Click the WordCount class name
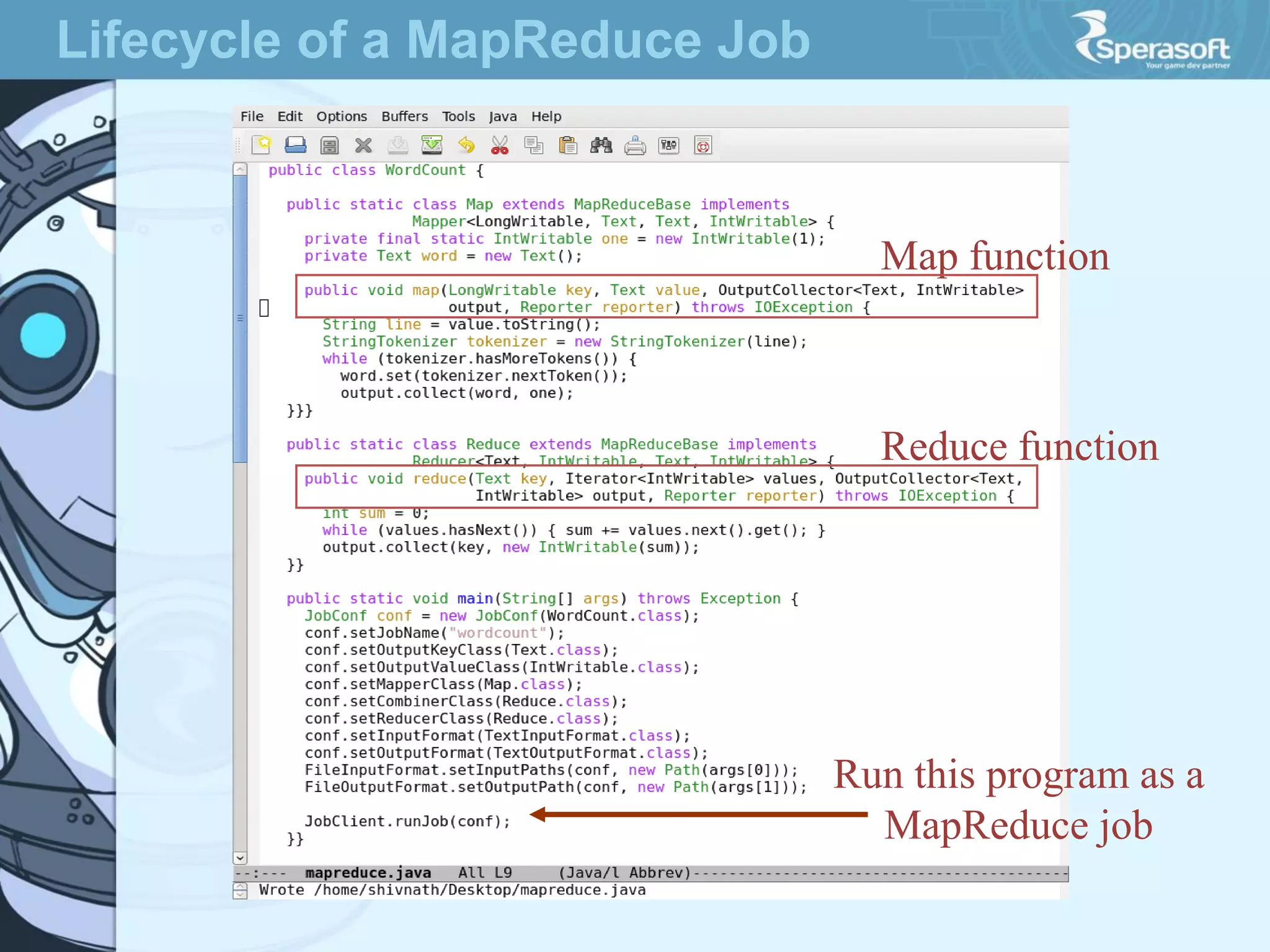Screen dimensions: 1270x952 [x=425, y=170]
